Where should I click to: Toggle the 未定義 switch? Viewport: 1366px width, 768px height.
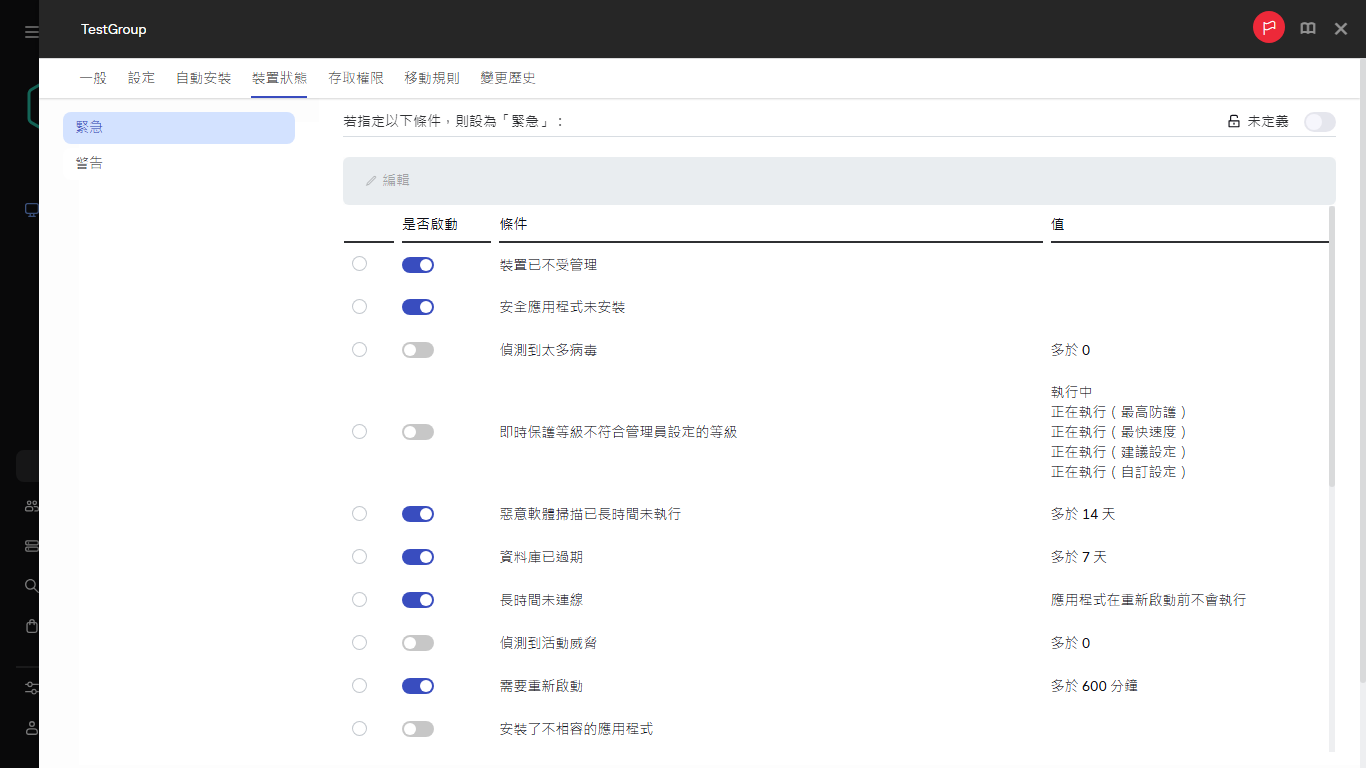tap(1319, 120)
